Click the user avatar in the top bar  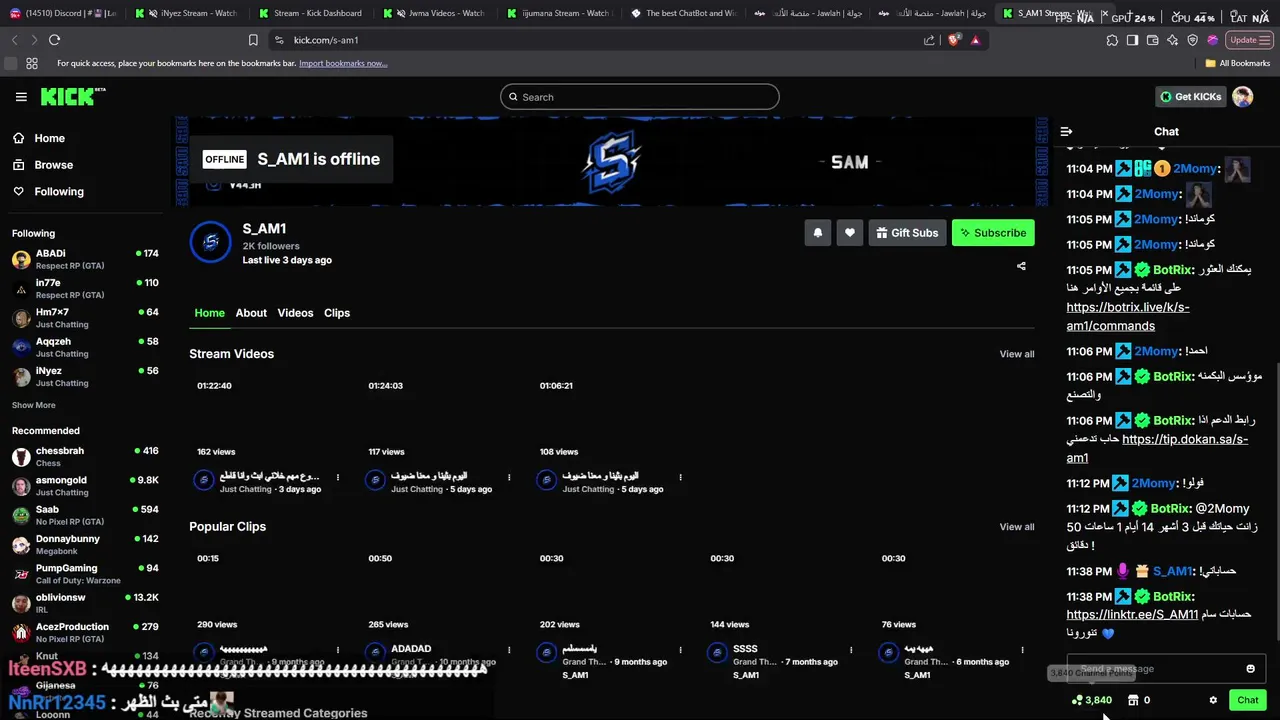(1242, 97)
